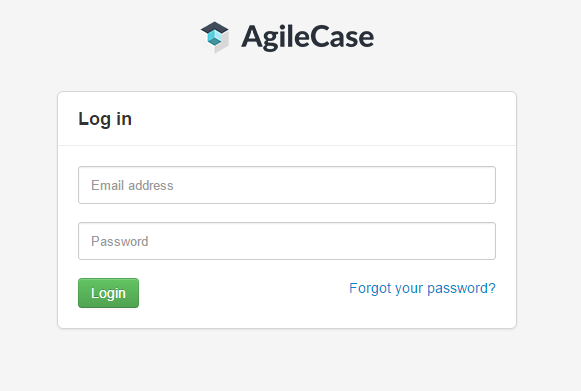Click the AgileCase cube logo icon
This screenshot has height=391, width=581.
[x=215, y=37]
